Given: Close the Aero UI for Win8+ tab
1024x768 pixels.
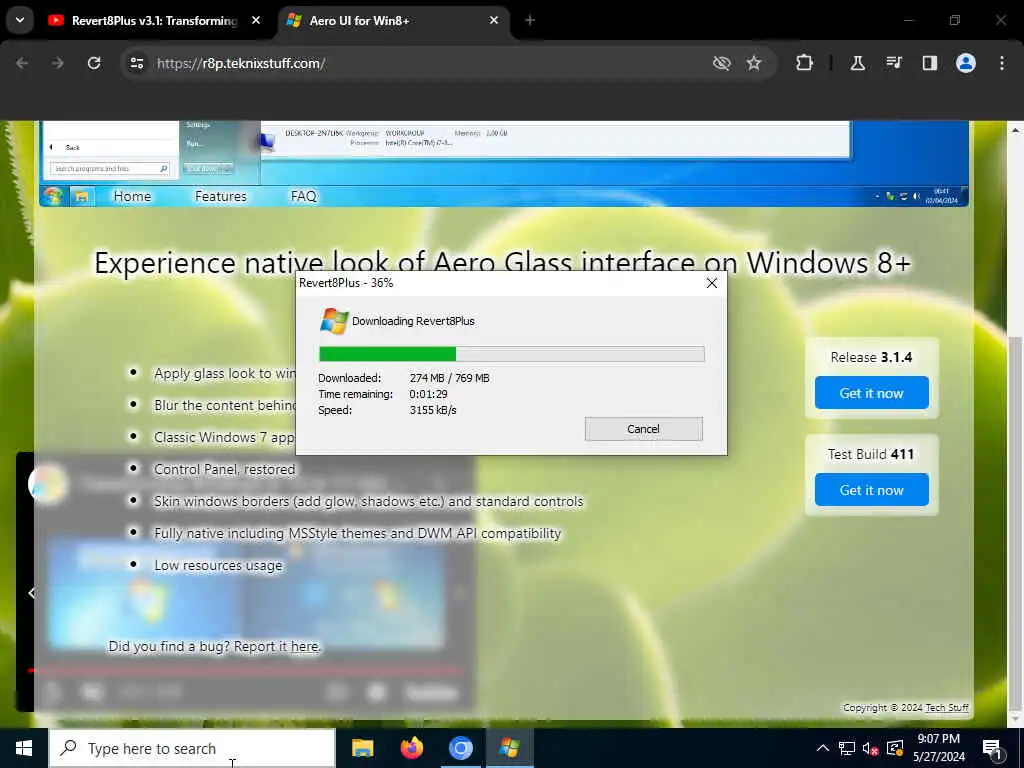Looking at the screenshot, I should [494, 20].
